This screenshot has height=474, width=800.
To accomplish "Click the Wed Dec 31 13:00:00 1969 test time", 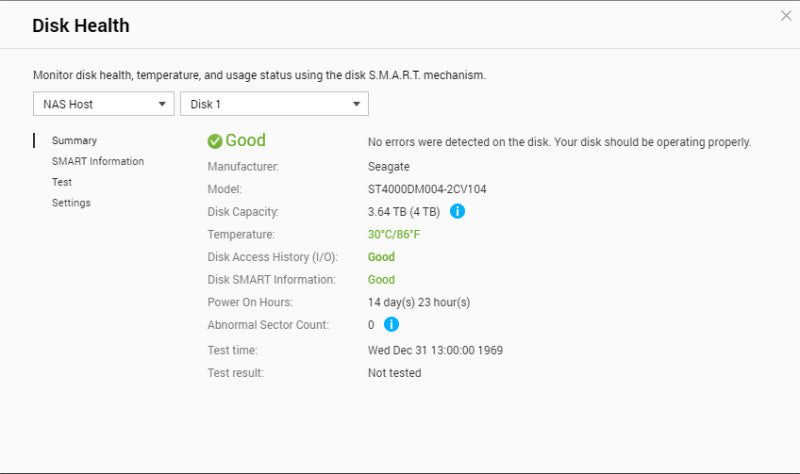I will click(435, 351).
